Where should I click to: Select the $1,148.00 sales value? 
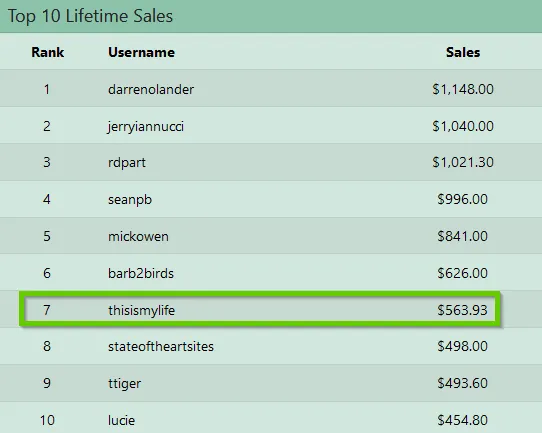point(463,90)
